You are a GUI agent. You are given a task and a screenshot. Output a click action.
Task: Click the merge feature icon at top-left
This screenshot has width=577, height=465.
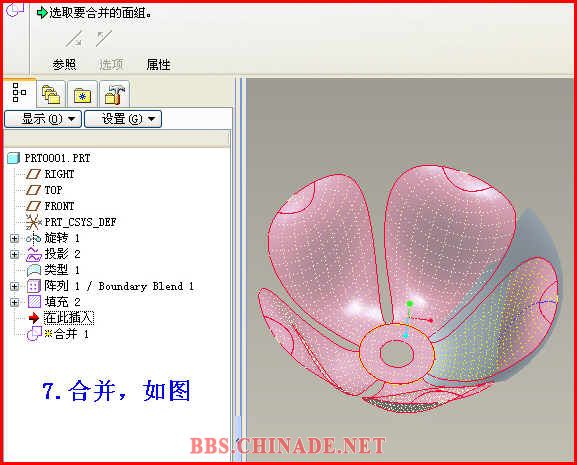click(x=15, y=10)
